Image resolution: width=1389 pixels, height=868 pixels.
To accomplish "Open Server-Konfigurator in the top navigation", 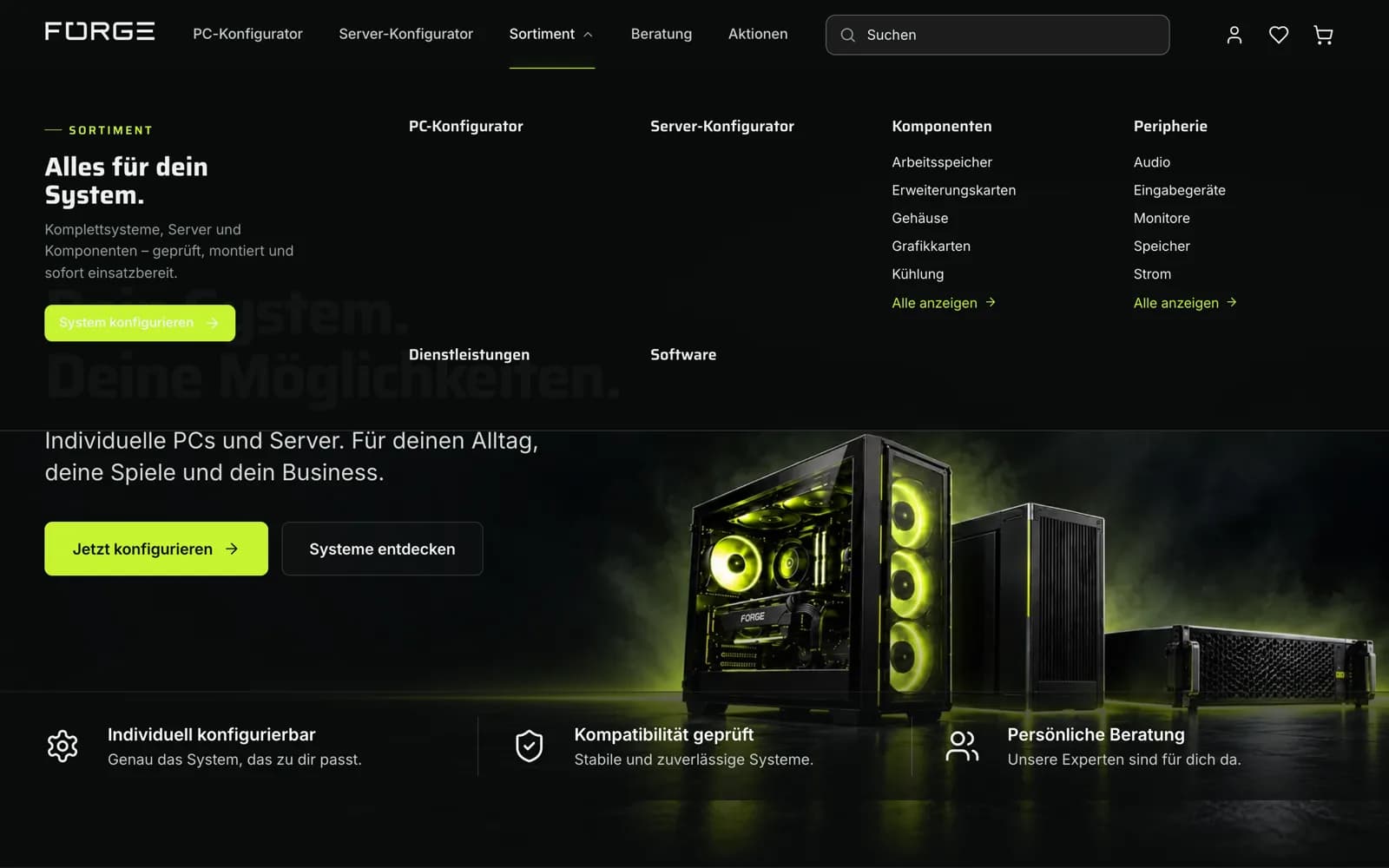I will point(405,34).
